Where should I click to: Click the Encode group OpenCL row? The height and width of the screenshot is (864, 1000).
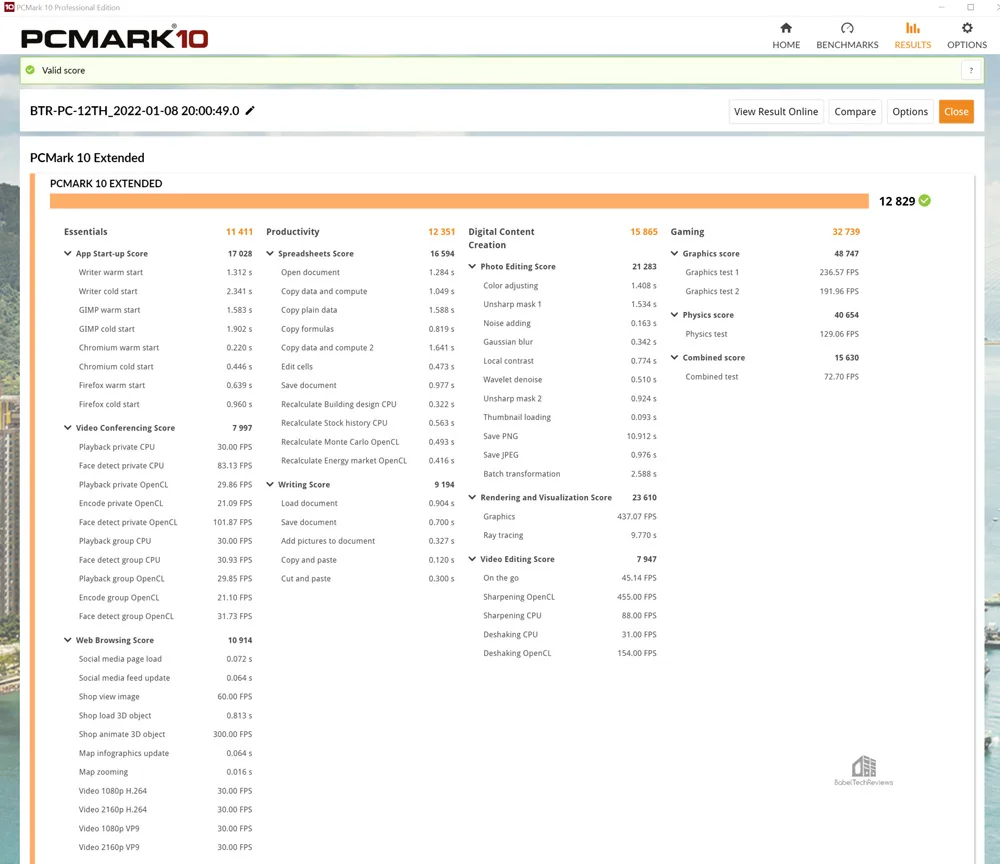click(165, 597)
